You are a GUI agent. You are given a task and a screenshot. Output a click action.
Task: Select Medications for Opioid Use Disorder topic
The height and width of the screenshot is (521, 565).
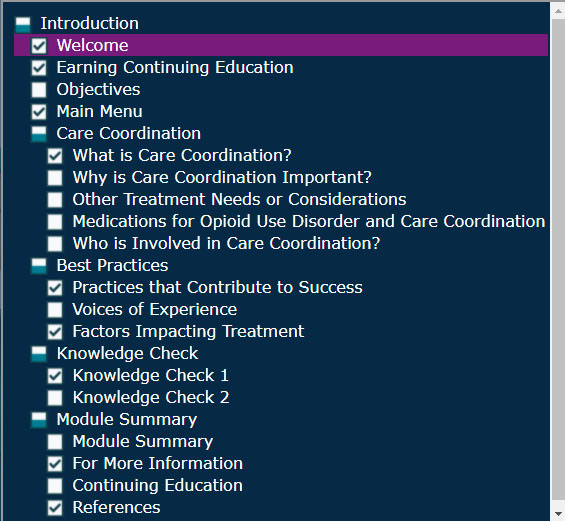[309, 222]
